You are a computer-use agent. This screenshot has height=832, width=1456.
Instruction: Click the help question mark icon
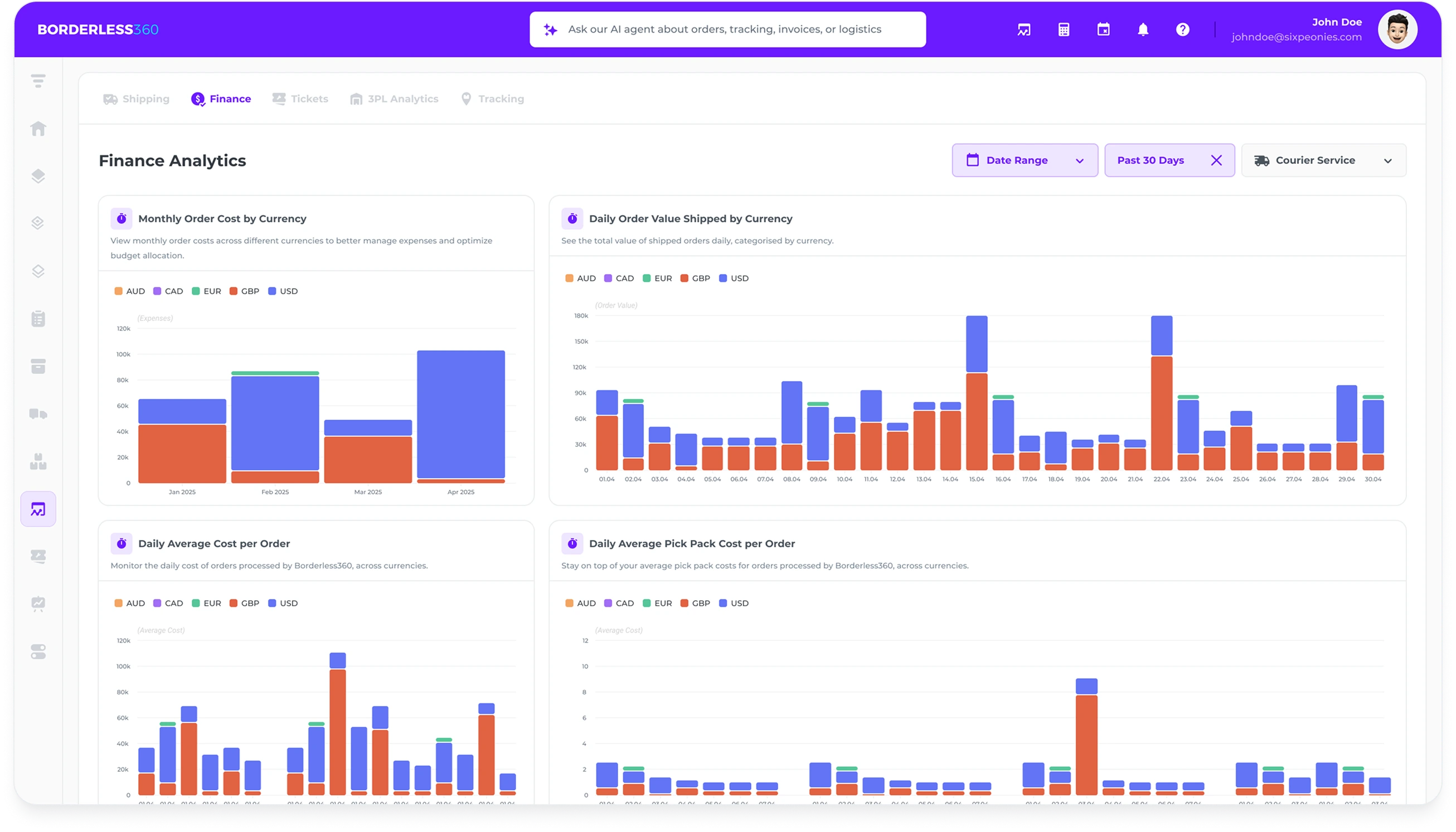1182,30
